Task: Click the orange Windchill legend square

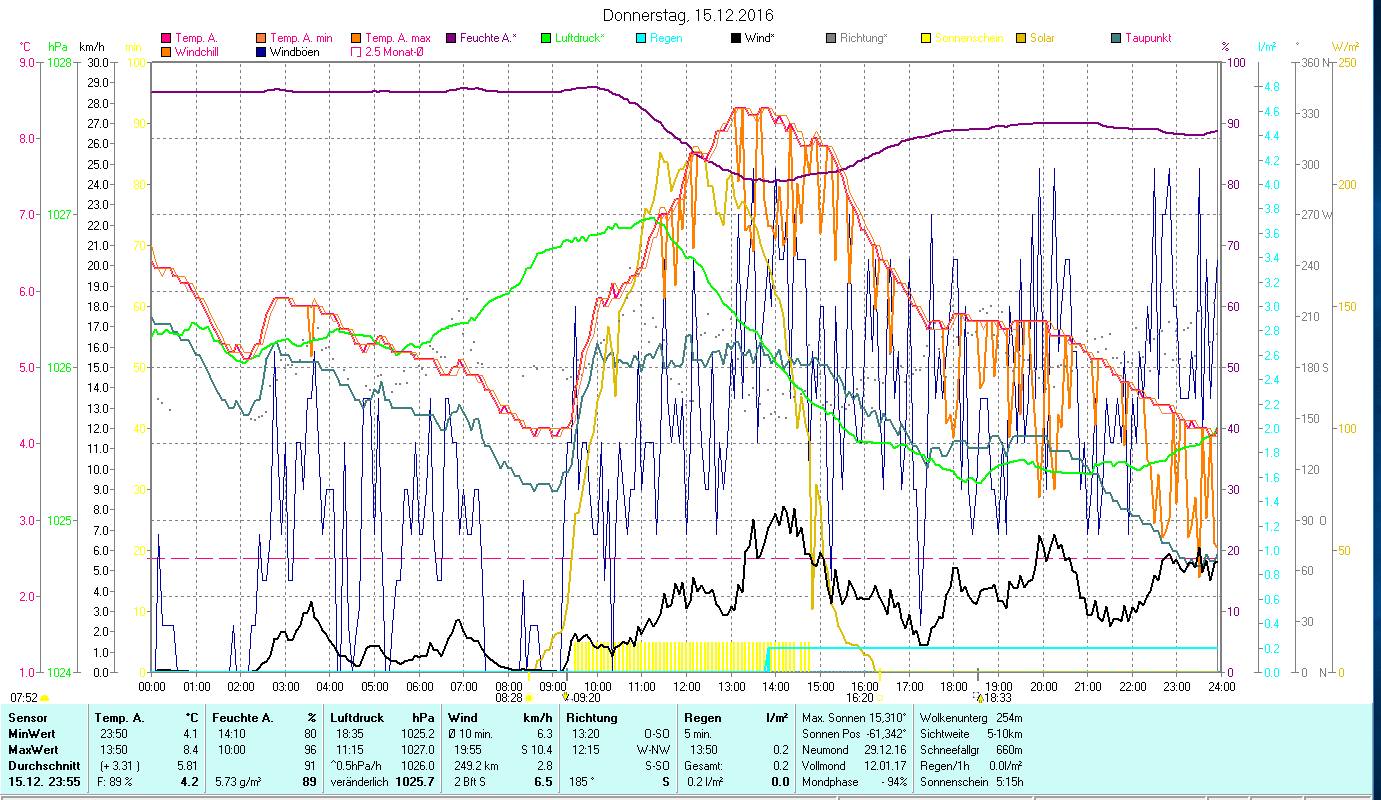Action: point(166,52)
